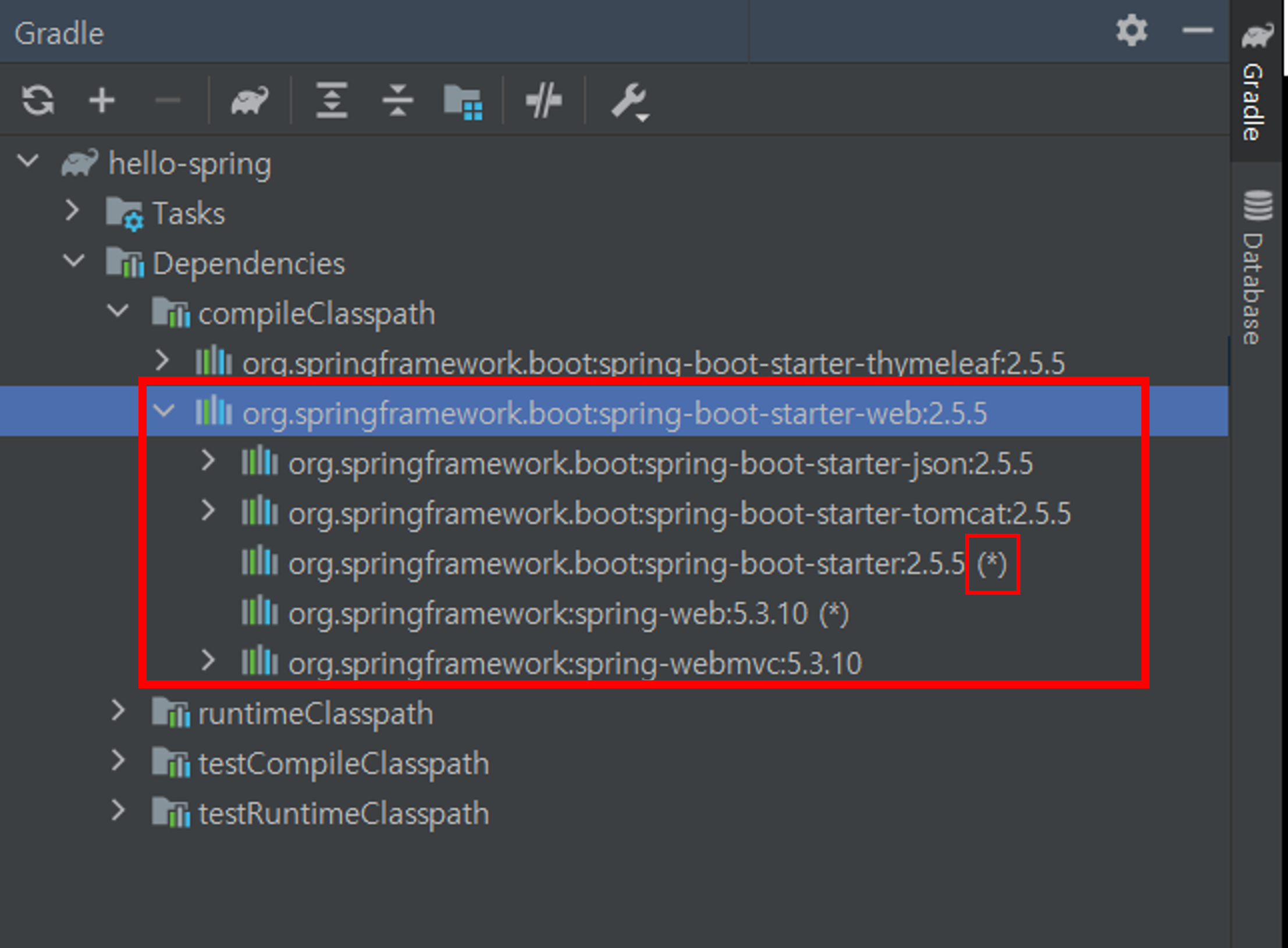The height and width of the screenshot is (948, 1288).
Task: Hide the Gradle panel with the minus icon
Action: click(x=1197, y=30)
